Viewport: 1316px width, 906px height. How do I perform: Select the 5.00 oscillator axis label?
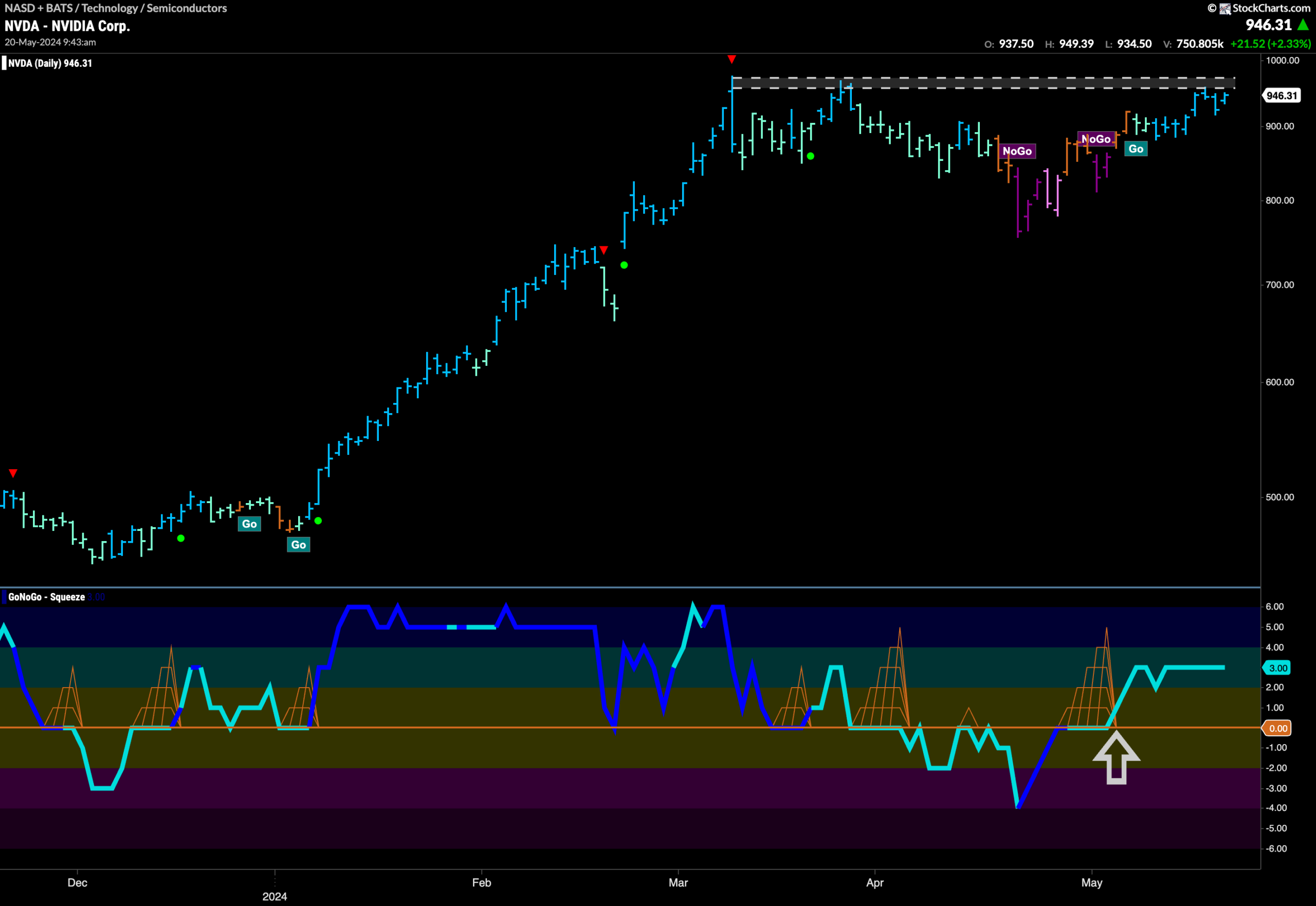click(x=1274, y=627)
